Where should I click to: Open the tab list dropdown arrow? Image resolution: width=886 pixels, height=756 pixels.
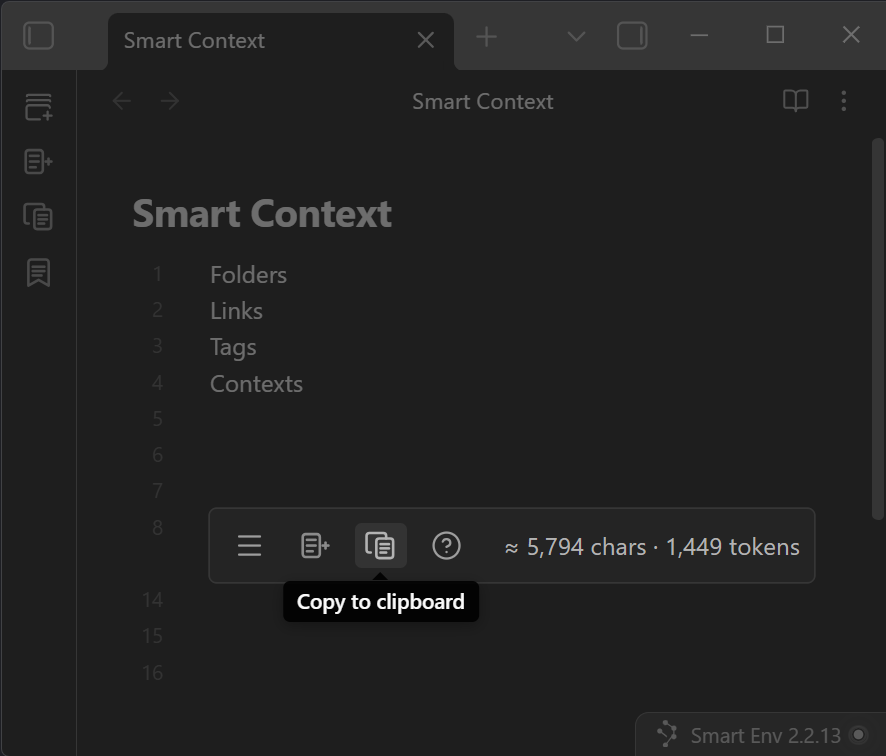coord(576,37)
